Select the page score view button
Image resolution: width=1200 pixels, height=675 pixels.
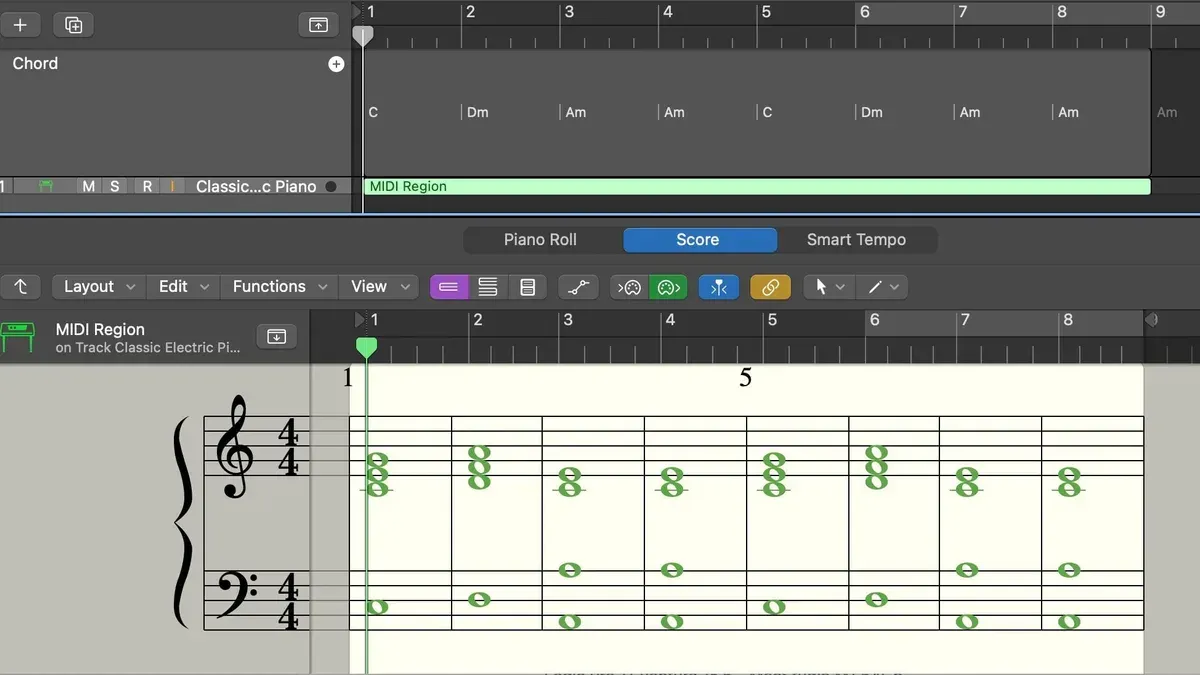point(527,287)
